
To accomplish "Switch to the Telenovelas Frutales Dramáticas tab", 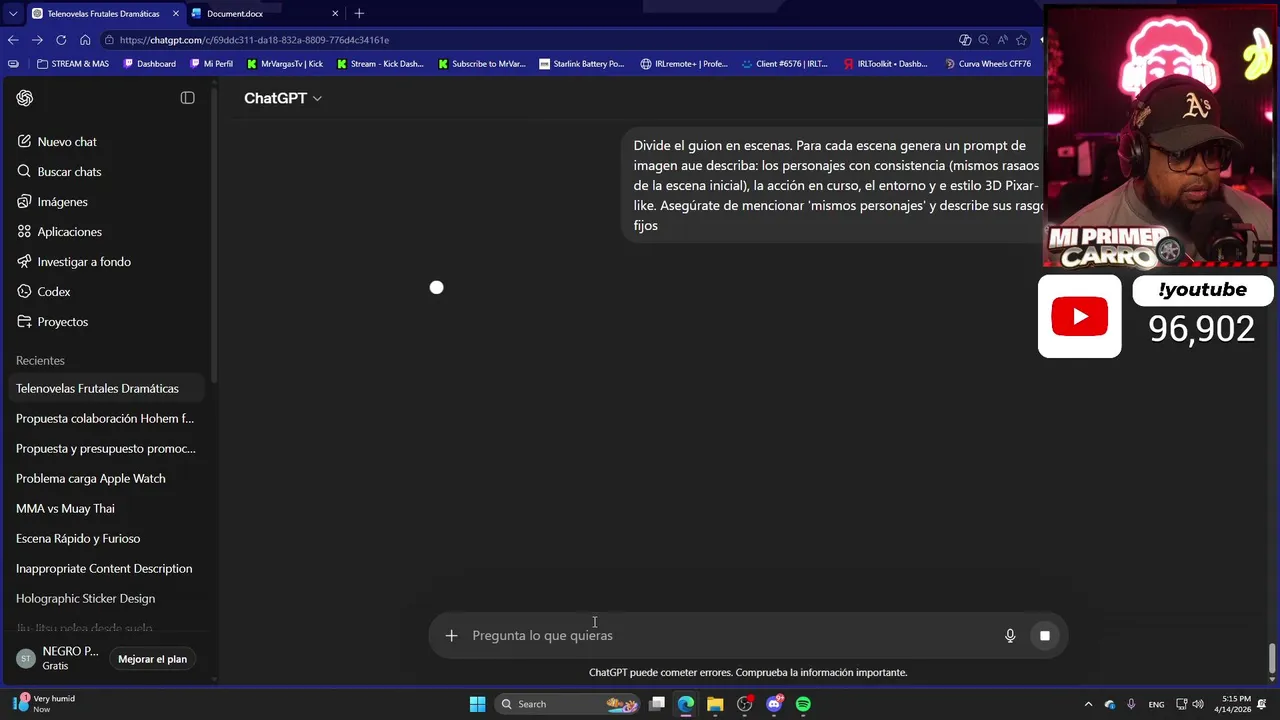I will [x=103, y=14].
